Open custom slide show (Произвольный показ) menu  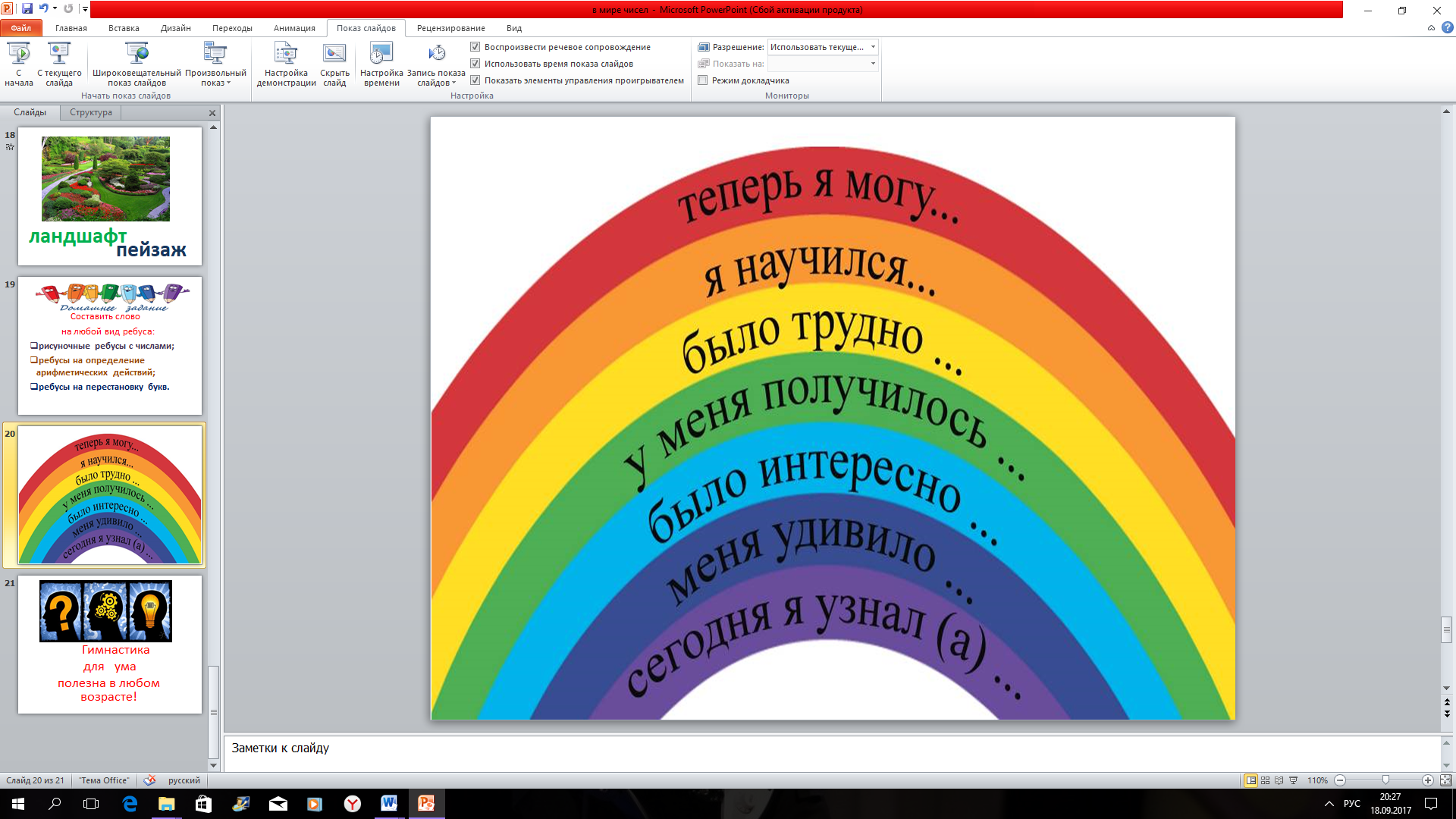click(x=215, y=64)
